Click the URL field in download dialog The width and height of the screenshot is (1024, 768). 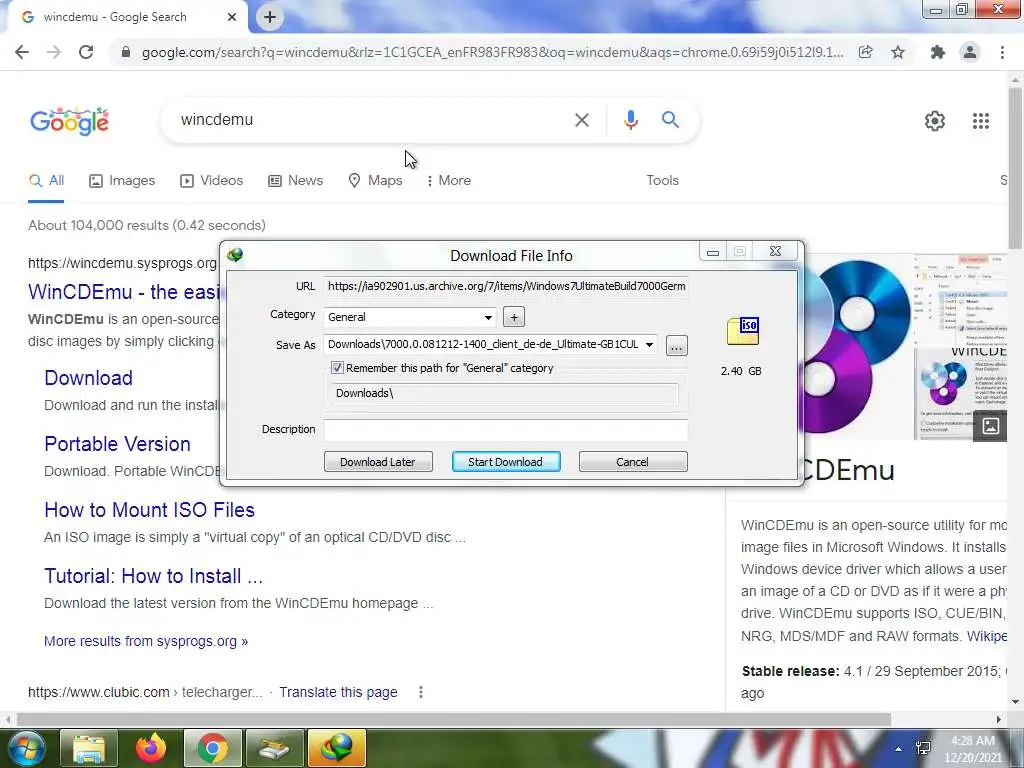tap(505, 286)
